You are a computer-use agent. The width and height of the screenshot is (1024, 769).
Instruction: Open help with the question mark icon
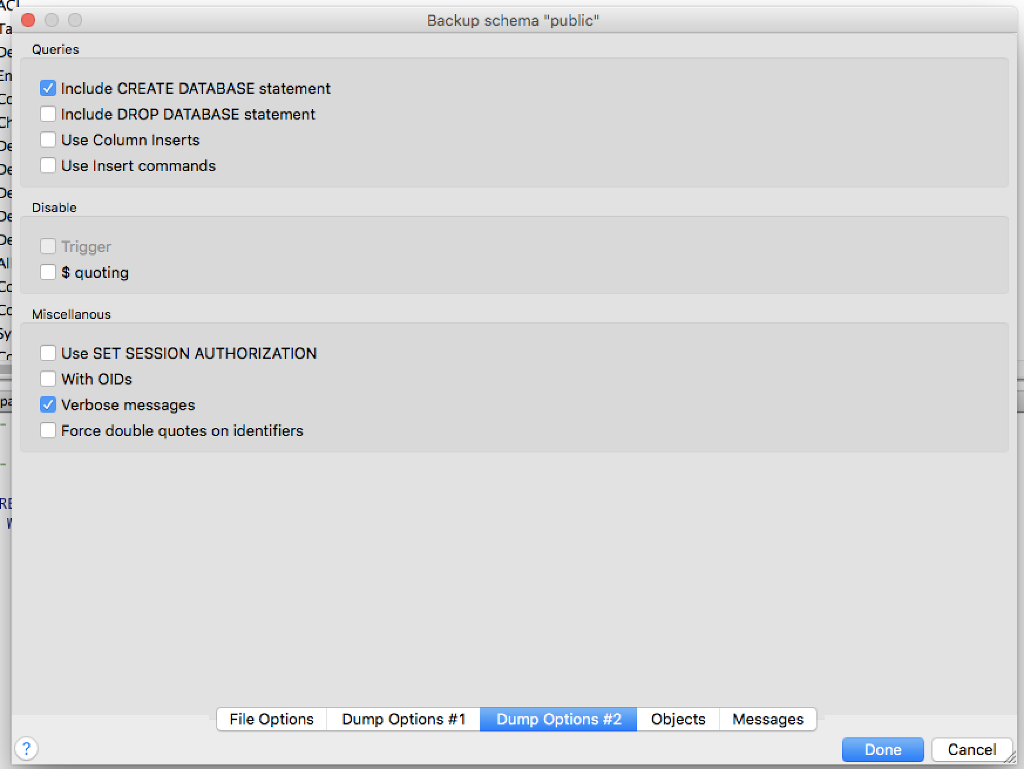pyautogui.click(x=26, y=749)
